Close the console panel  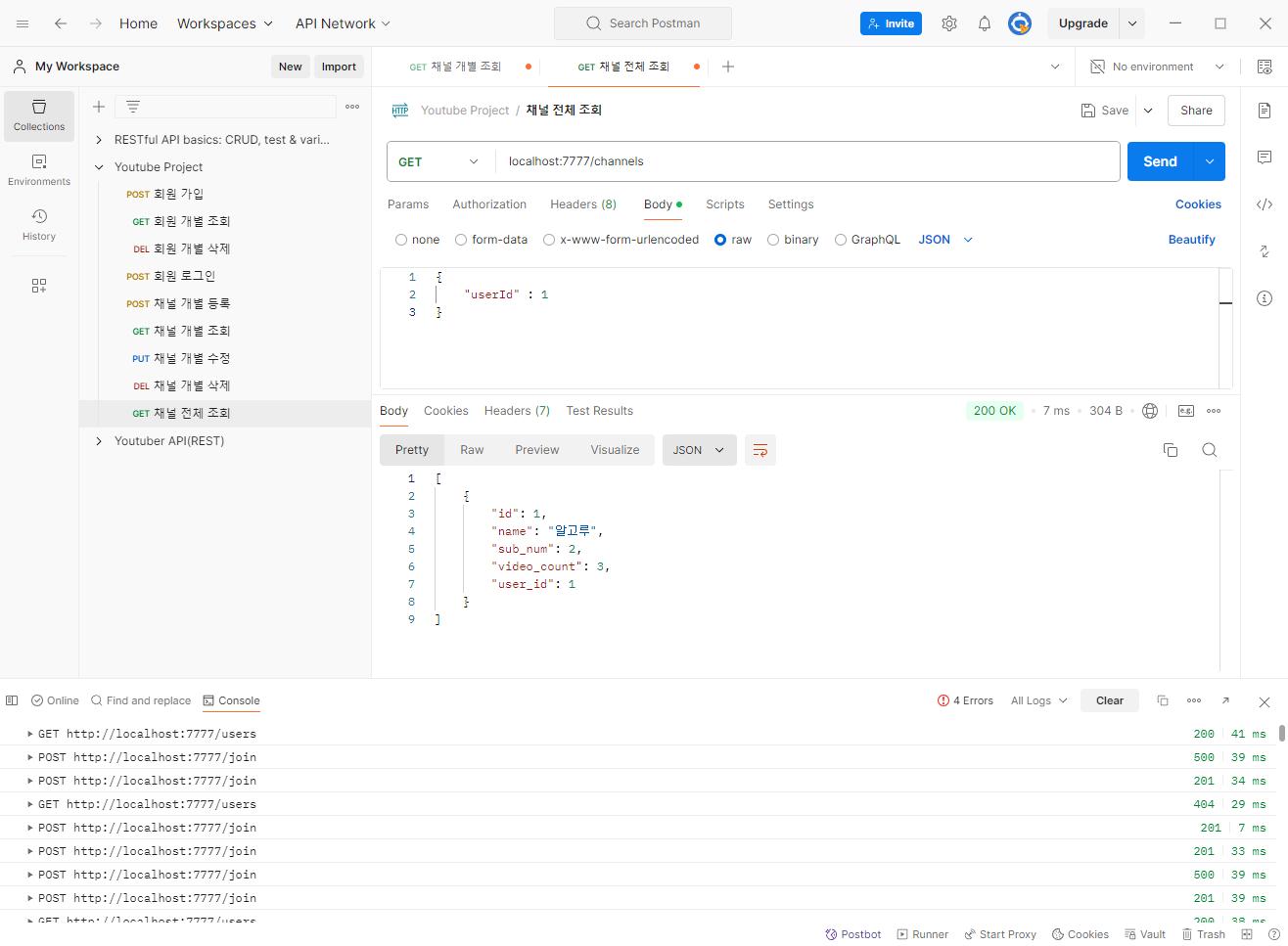click(1265, 701)
